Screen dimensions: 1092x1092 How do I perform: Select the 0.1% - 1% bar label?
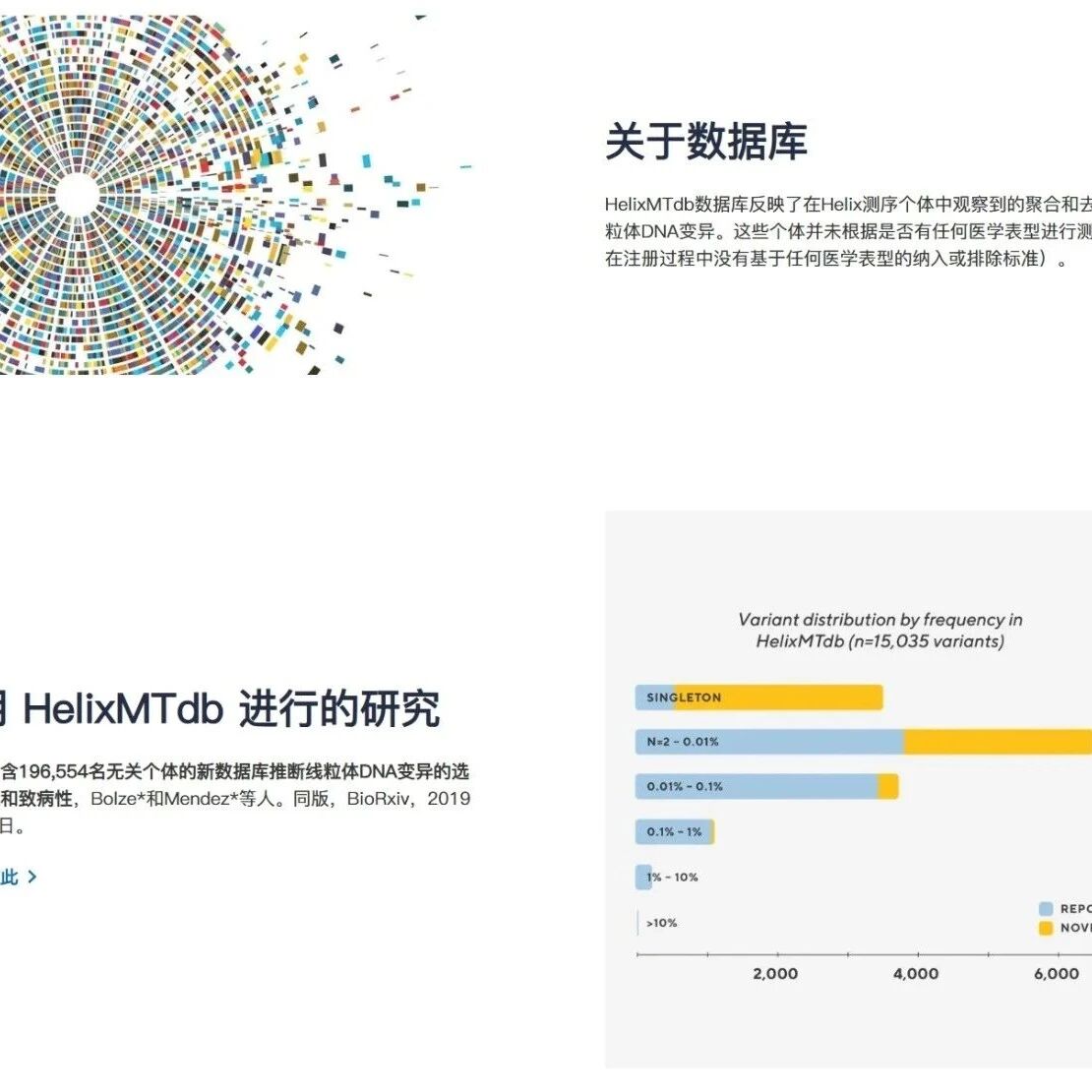(x=674, y=832)
